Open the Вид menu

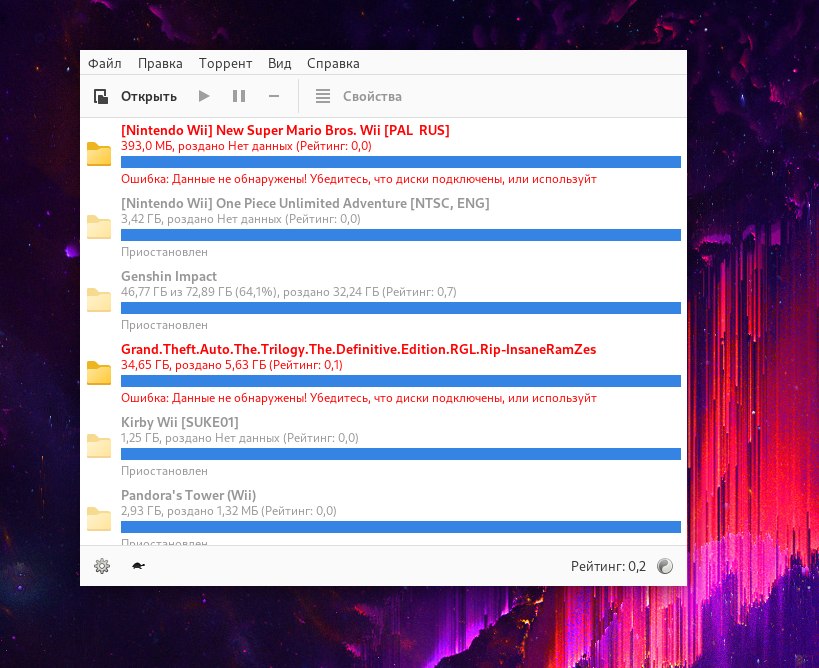[x=279, y=63]
